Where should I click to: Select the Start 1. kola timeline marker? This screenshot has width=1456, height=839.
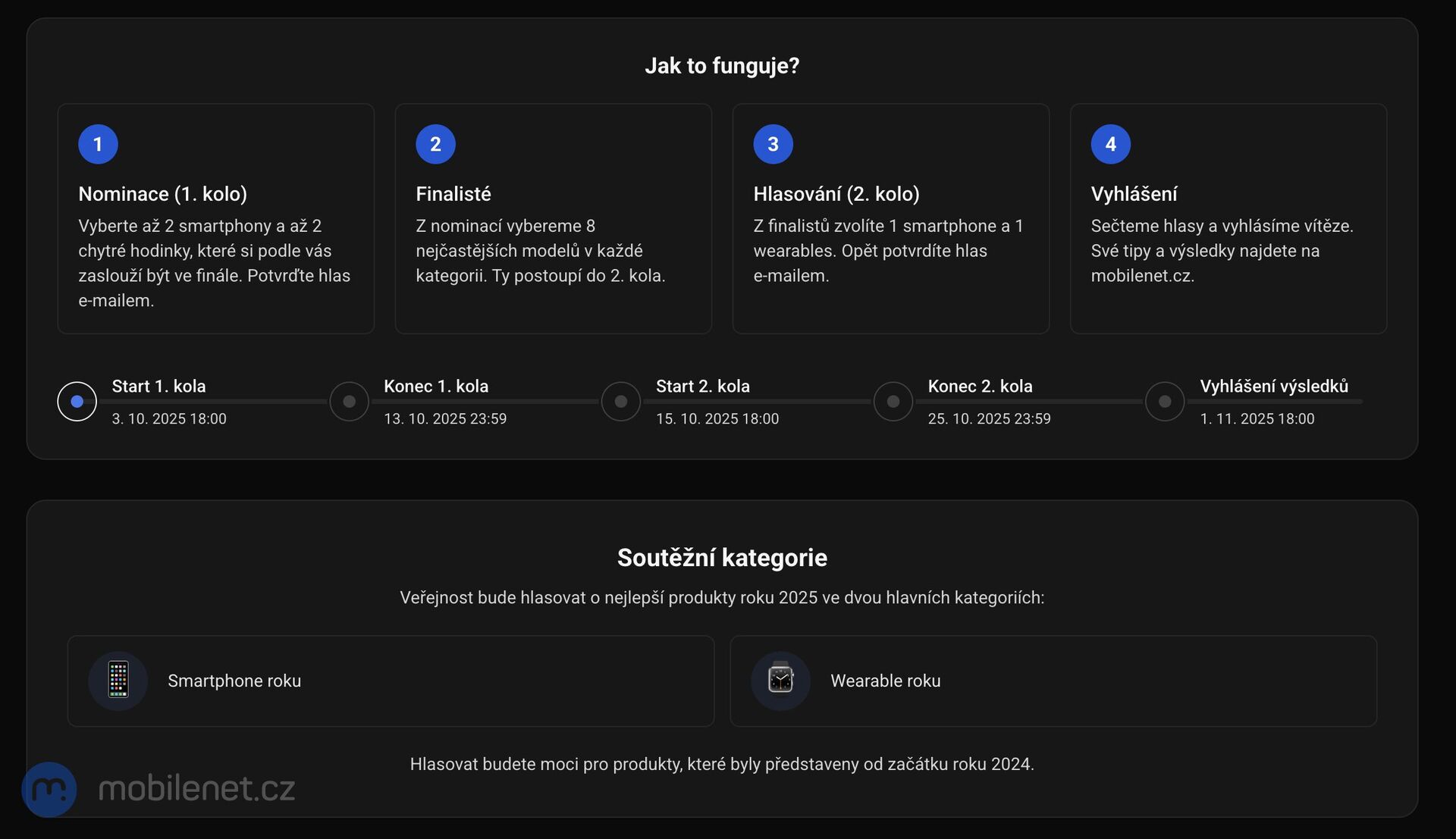point(77,402)
